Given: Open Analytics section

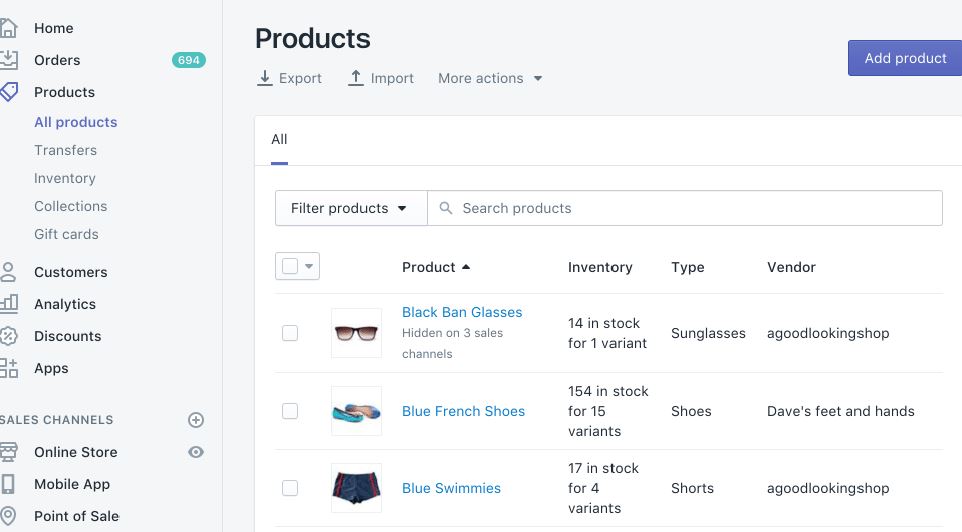Looking at the screenshot, I should click(x=65, y=304).
